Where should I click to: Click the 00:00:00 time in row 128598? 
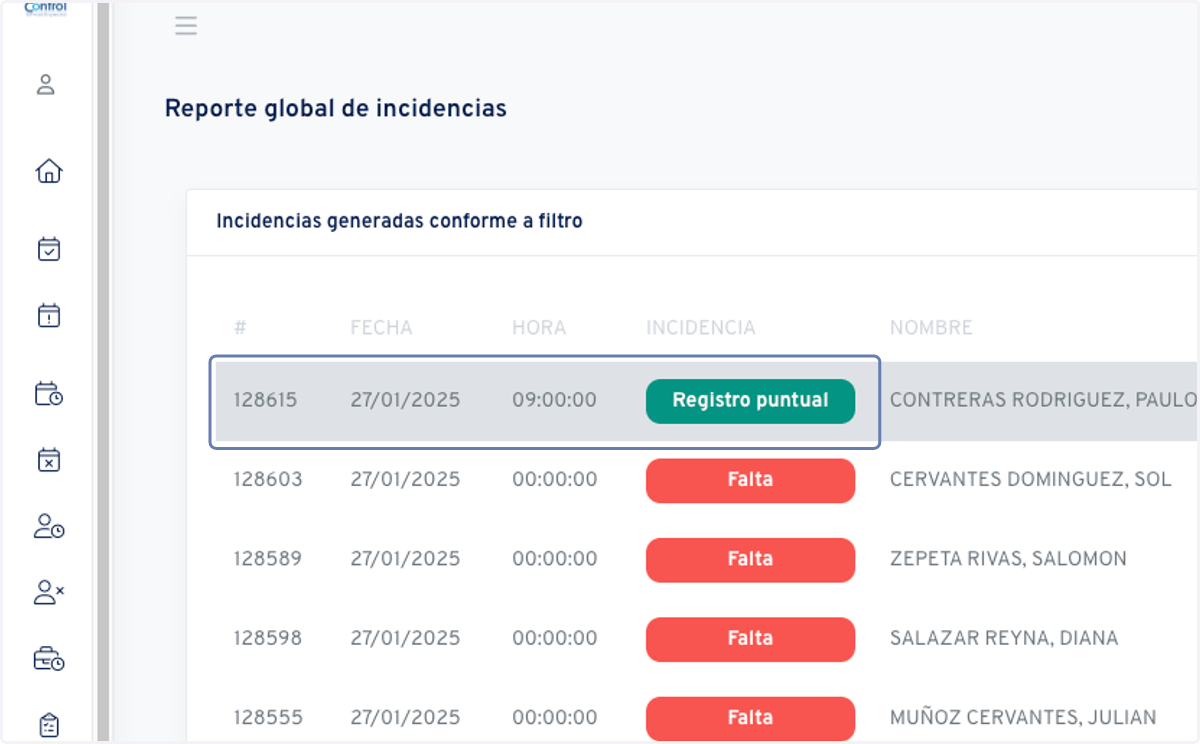pyautogui.click(x=554, y=638)
